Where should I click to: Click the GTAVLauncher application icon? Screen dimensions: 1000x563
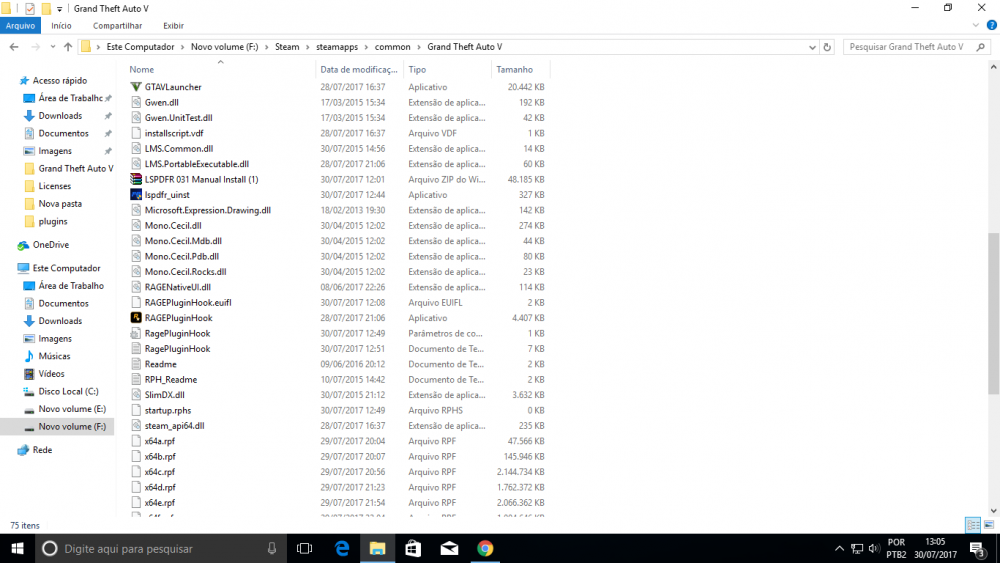pos(136,87)
